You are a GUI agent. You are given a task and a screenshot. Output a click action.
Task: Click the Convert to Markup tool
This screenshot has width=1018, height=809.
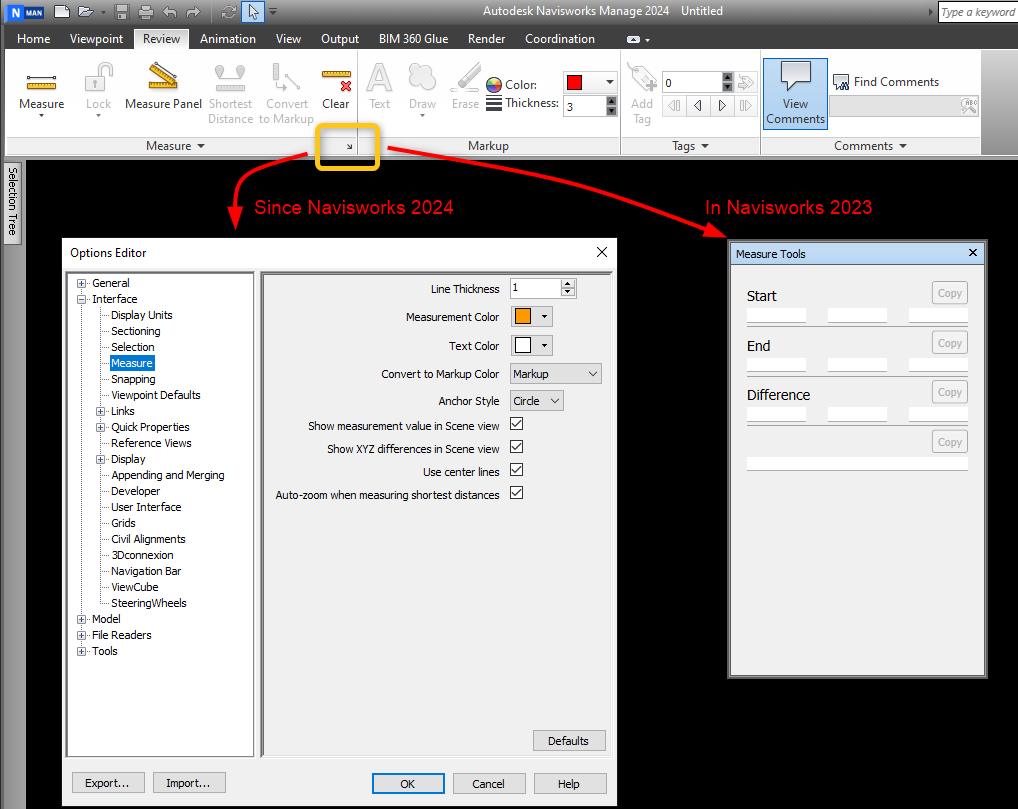[x=286, y=93]
